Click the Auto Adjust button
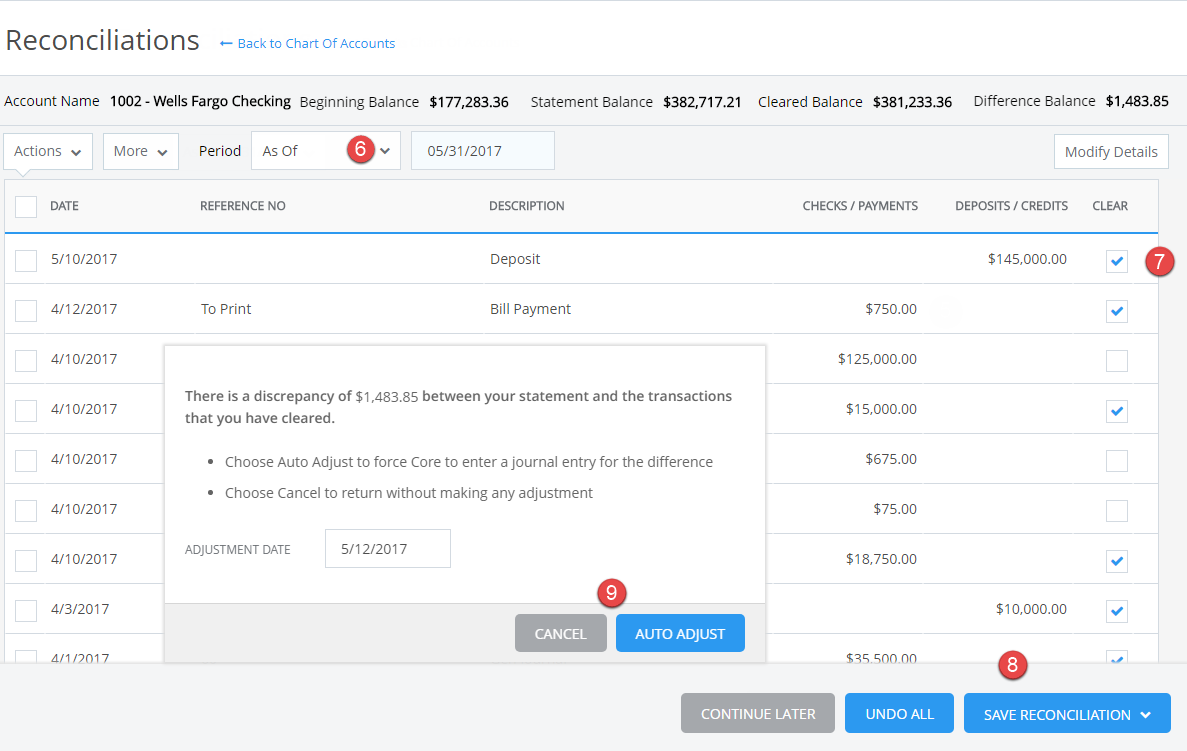The height and width of the screenshot is (751, 1187). (x=680, y=634)
